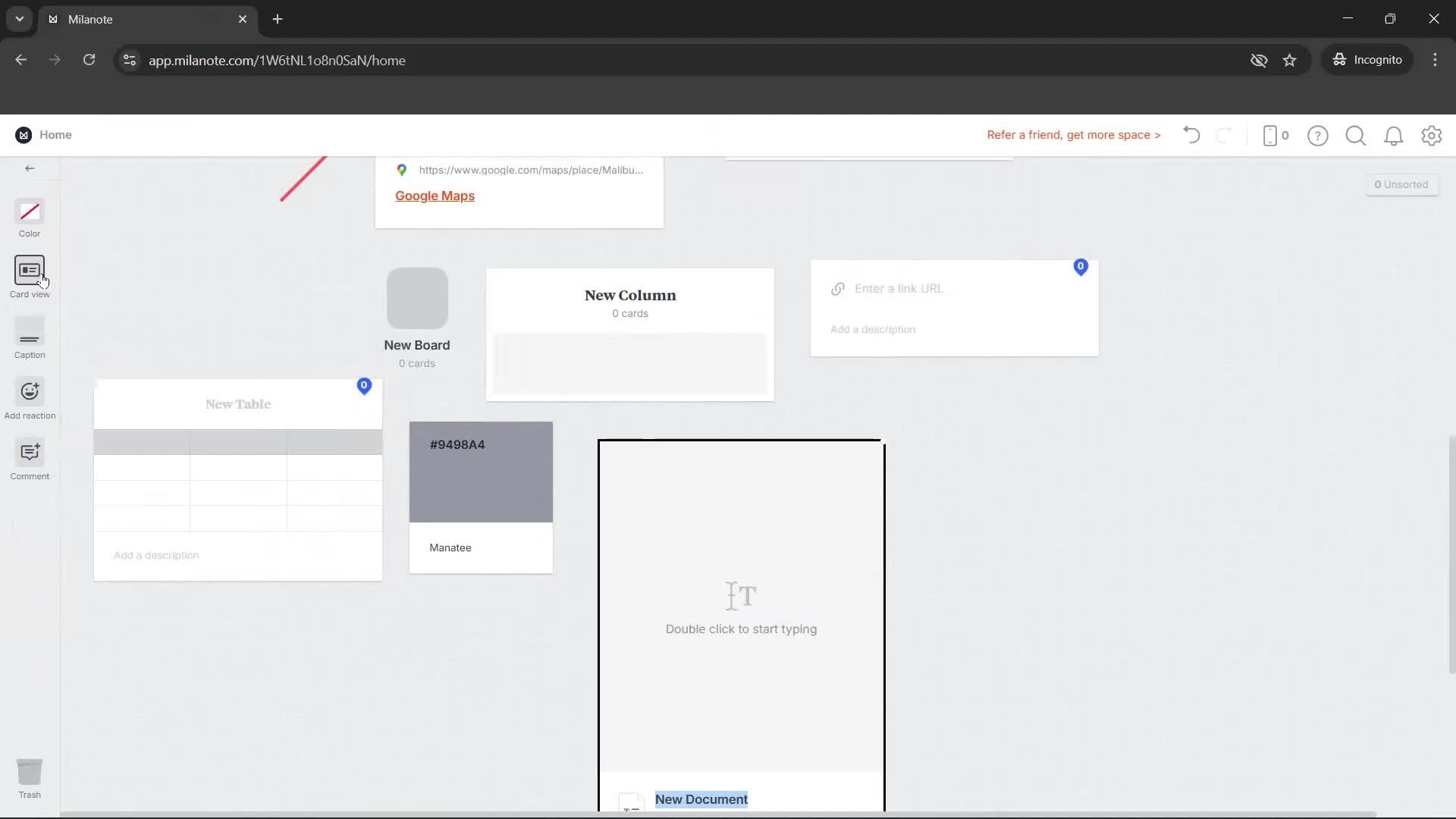Open the browser tab search chevron
The width and height of the screenshot is (1456, 819).
tap(19, 19)
